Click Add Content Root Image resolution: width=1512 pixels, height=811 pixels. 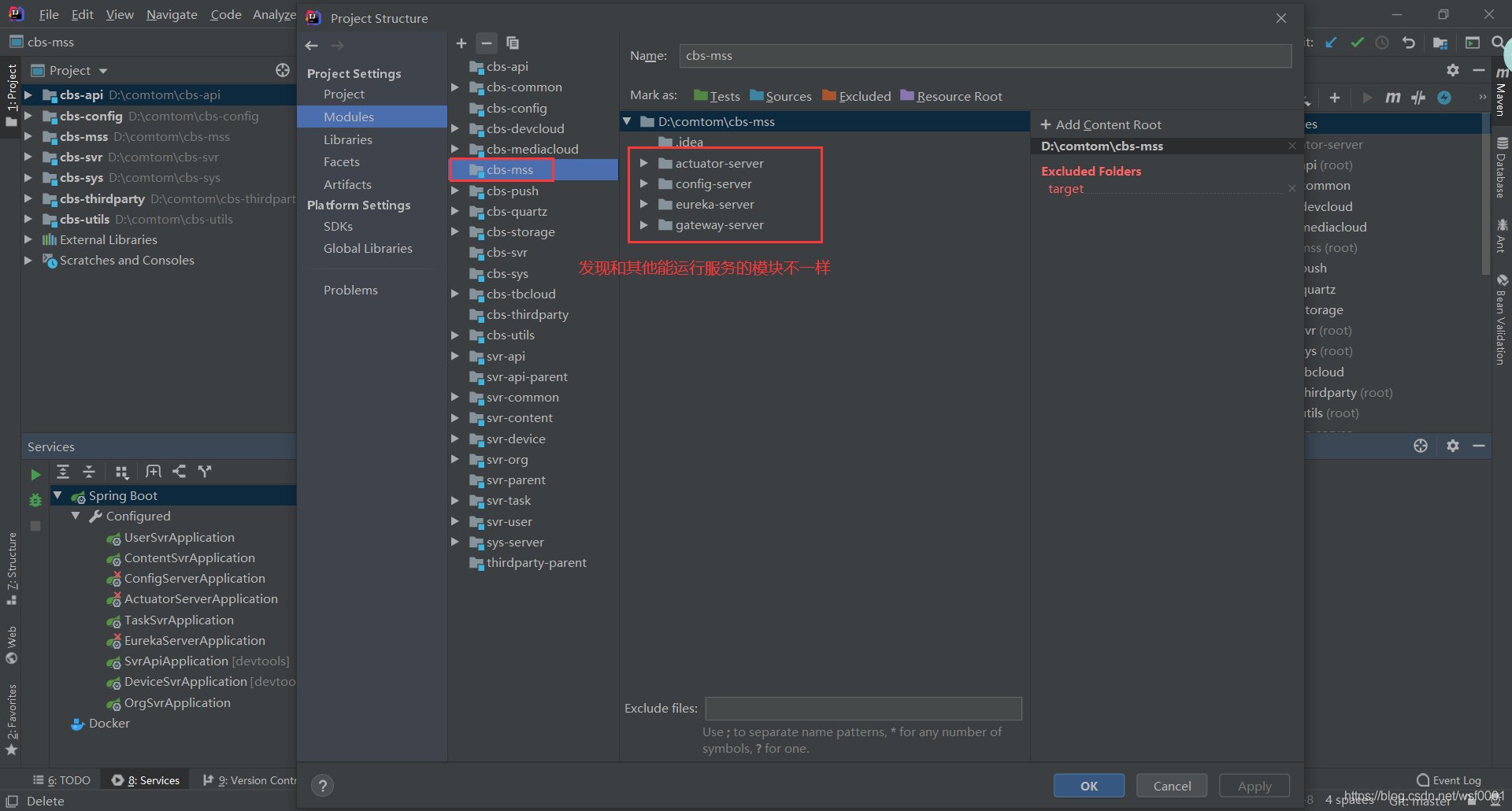tap(1101, 124)
